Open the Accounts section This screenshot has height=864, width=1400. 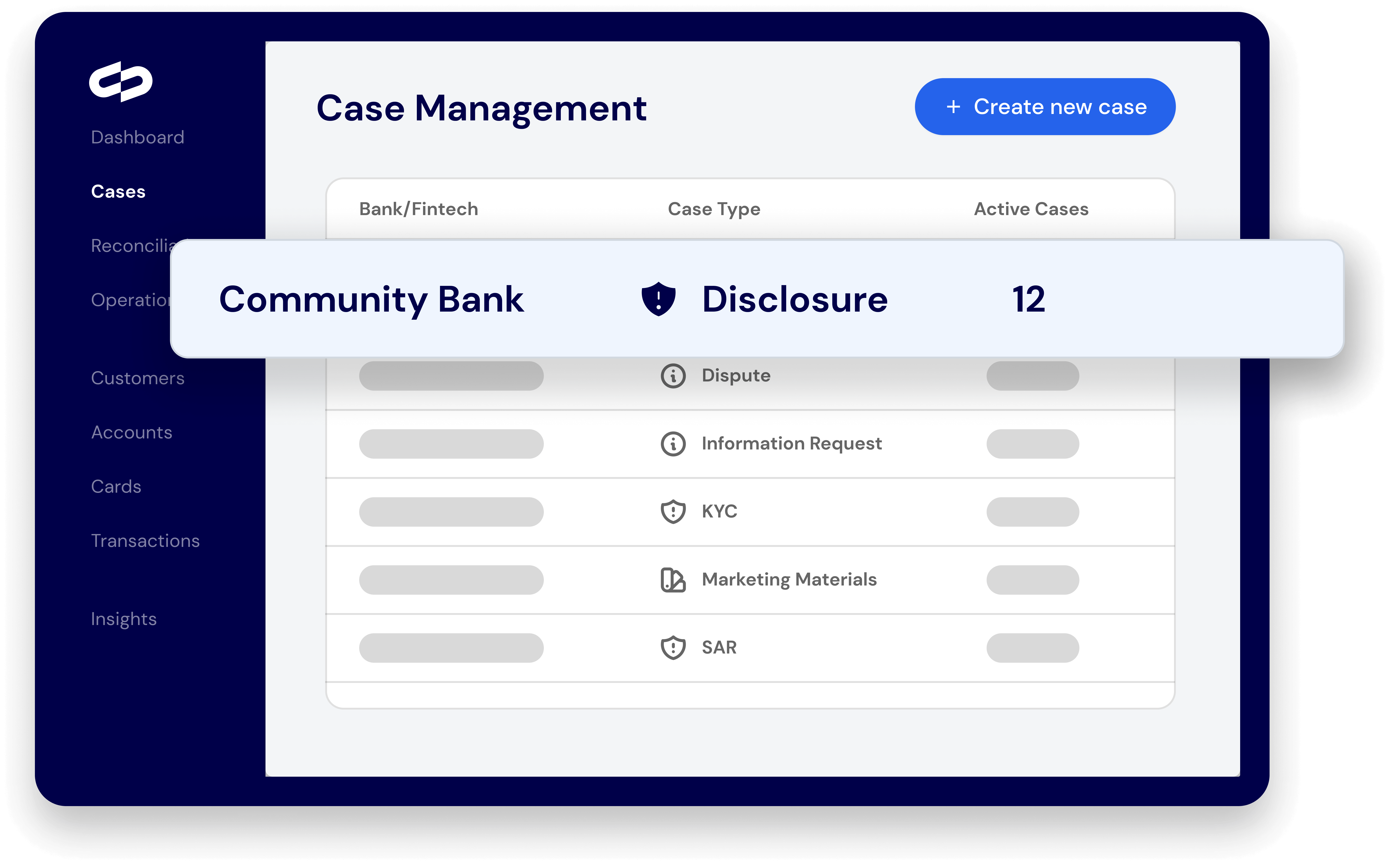[x=131, y=432]
